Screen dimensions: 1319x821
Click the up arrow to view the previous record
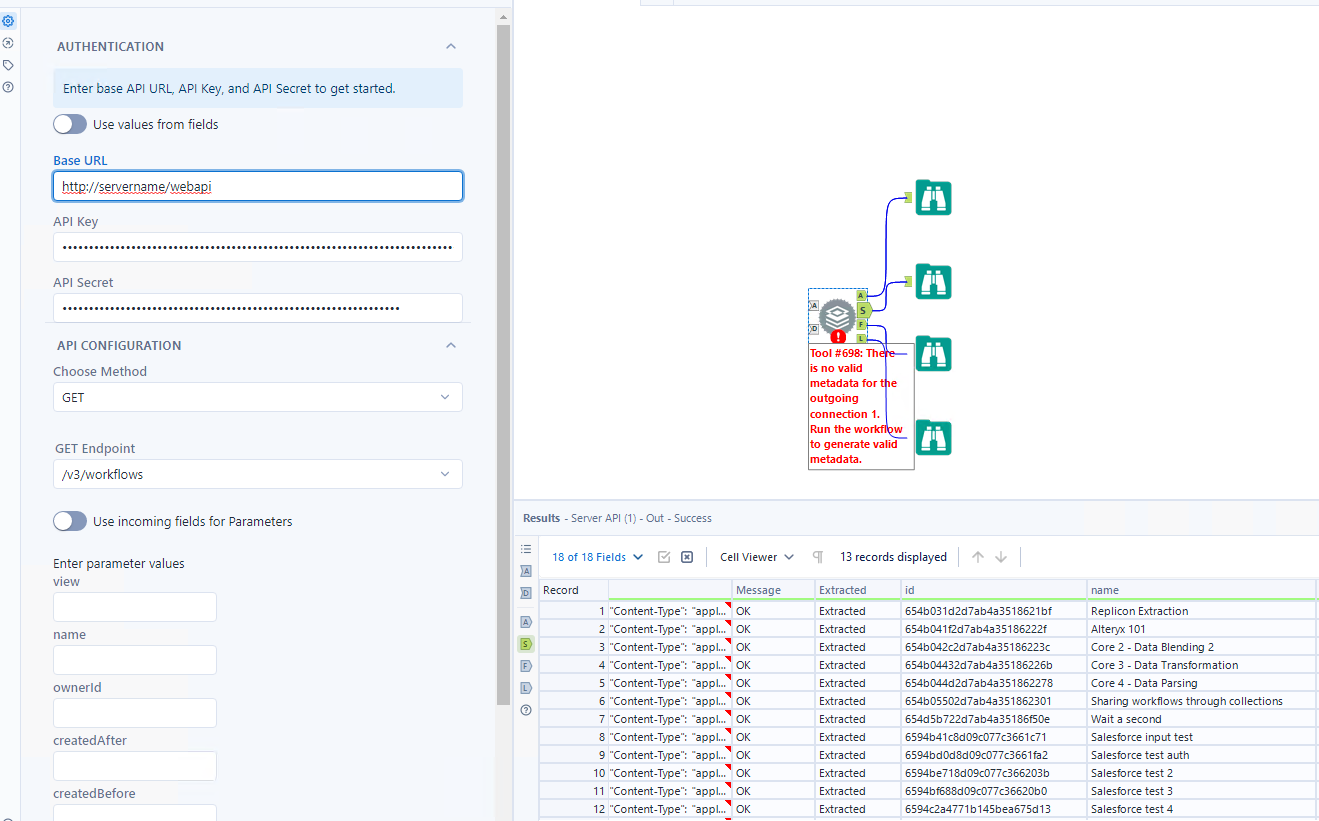click(976, 557)
